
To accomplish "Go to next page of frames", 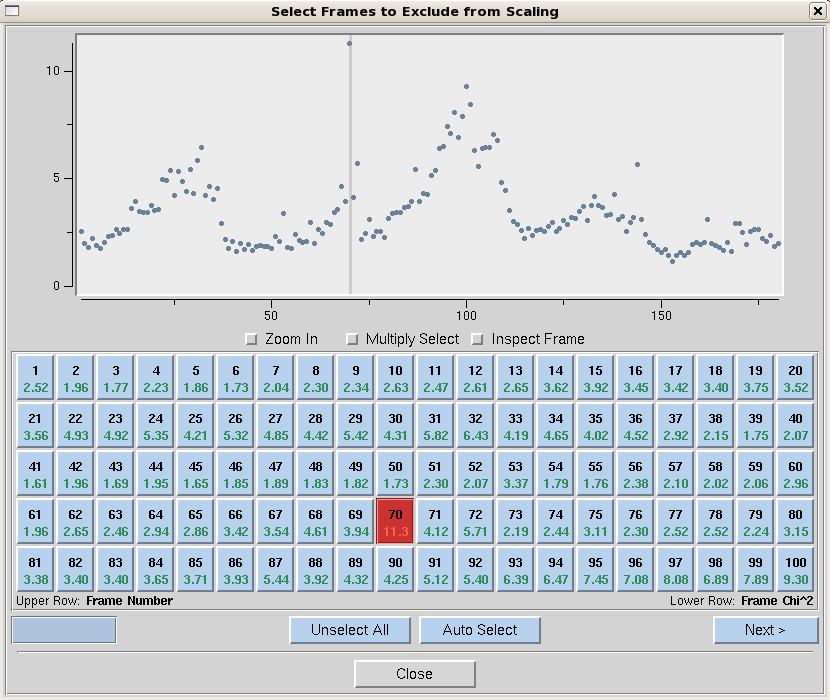I will tap(765, 630).
